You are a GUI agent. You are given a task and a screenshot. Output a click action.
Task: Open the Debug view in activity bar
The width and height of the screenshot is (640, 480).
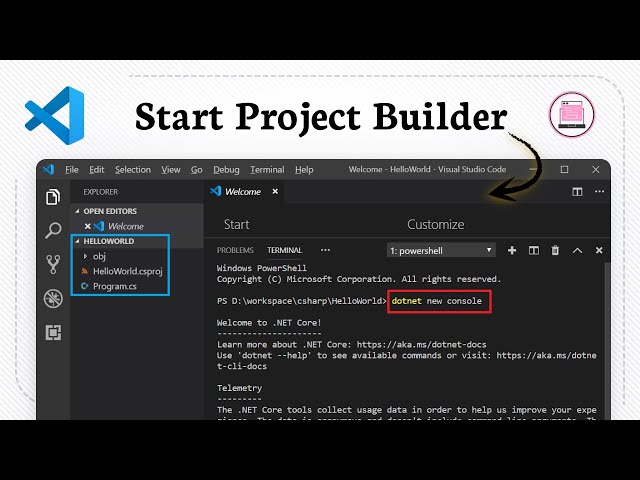click(x=53, y=298)
